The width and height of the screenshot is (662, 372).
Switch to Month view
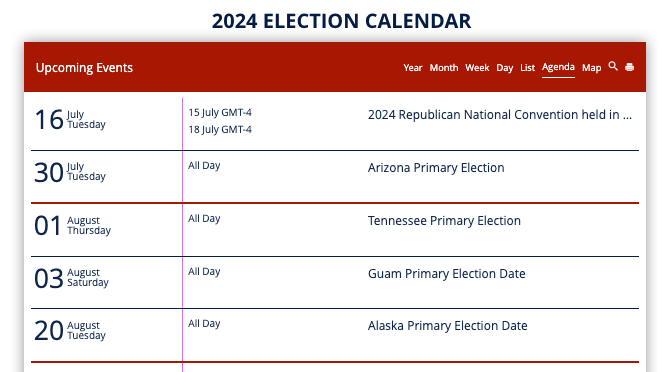pyautogui.click(x=444, y=68)
